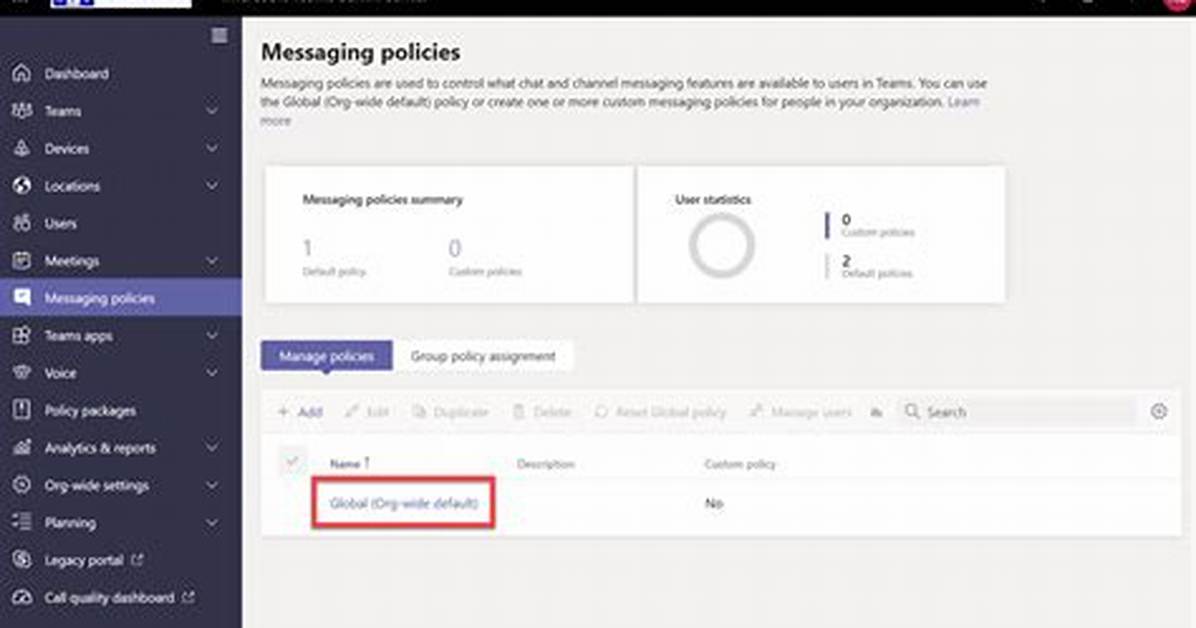
Task: Click the Teams apps icon
Action: 21,335
